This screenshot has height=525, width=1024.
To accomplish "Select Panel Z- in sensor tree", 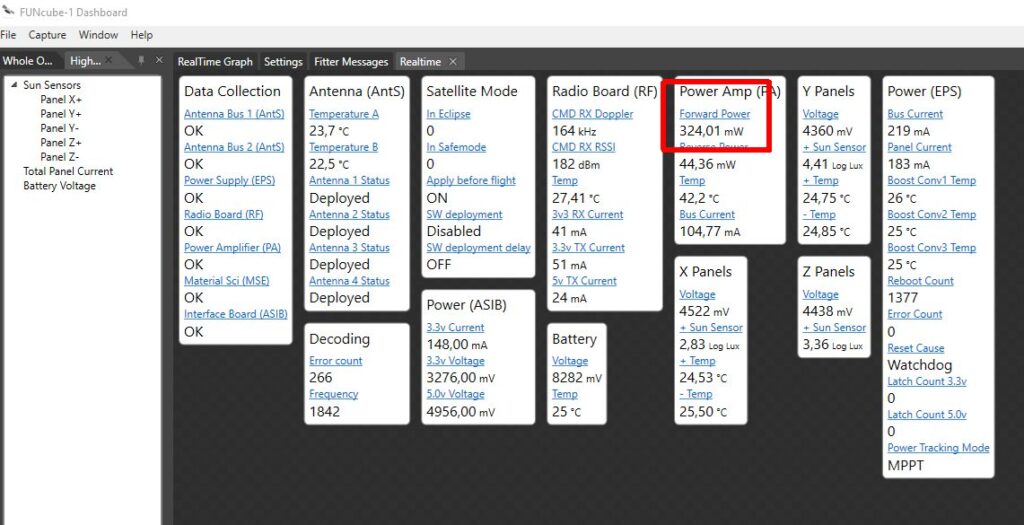I will coord(60,157).
